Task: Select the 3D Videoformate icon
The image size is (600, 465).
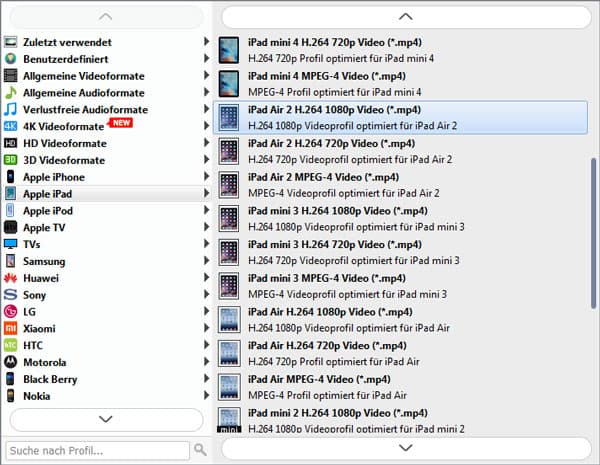Action: [11, 160]
